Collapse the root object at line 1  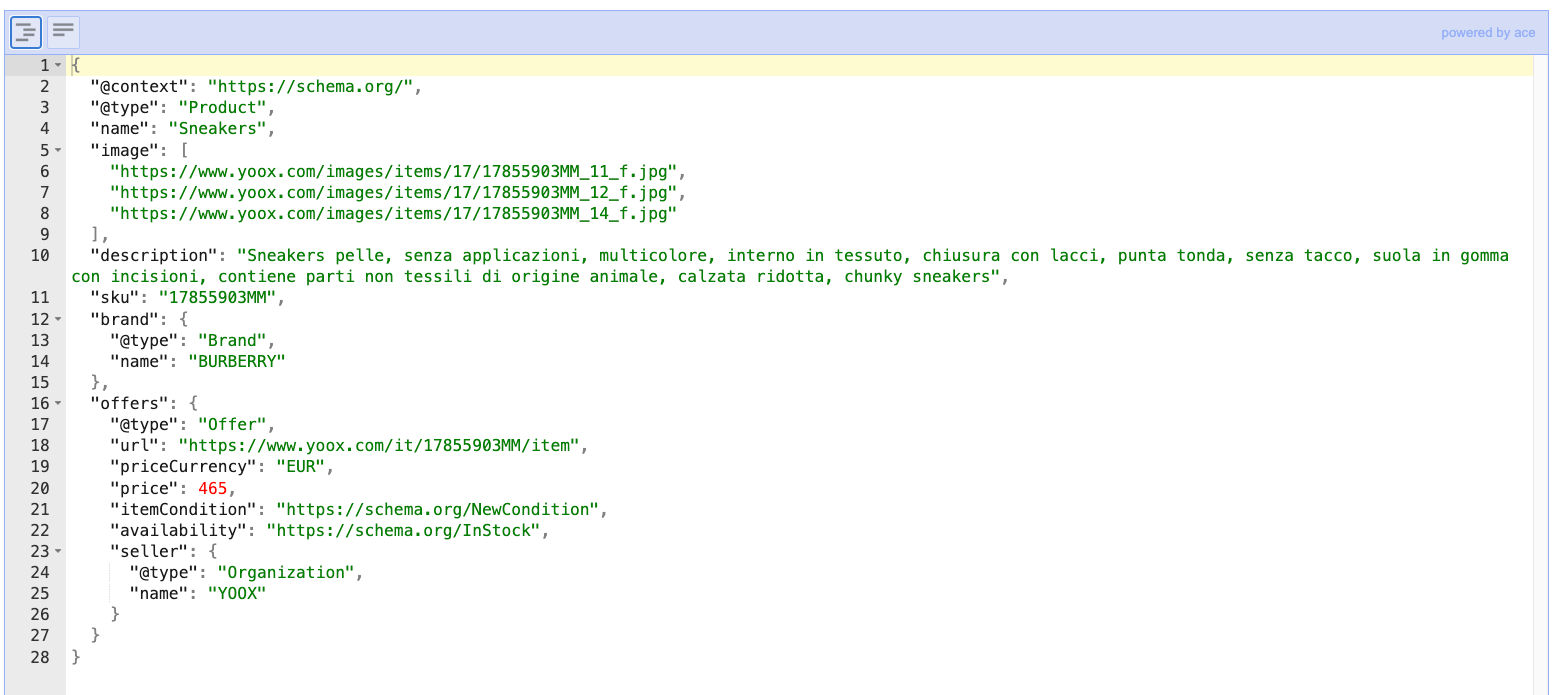[x=58, y=65]
